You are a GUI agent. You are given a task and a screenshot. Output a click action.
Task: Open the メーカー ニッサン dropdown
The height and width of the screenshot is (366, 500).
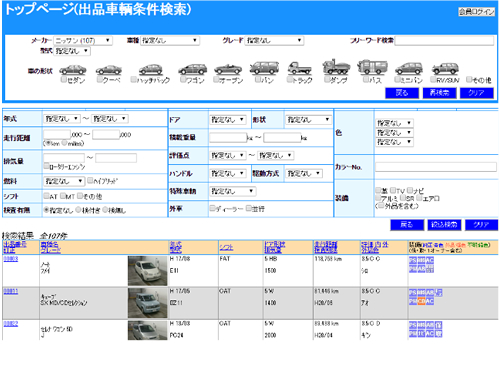(x=83, y=41)
